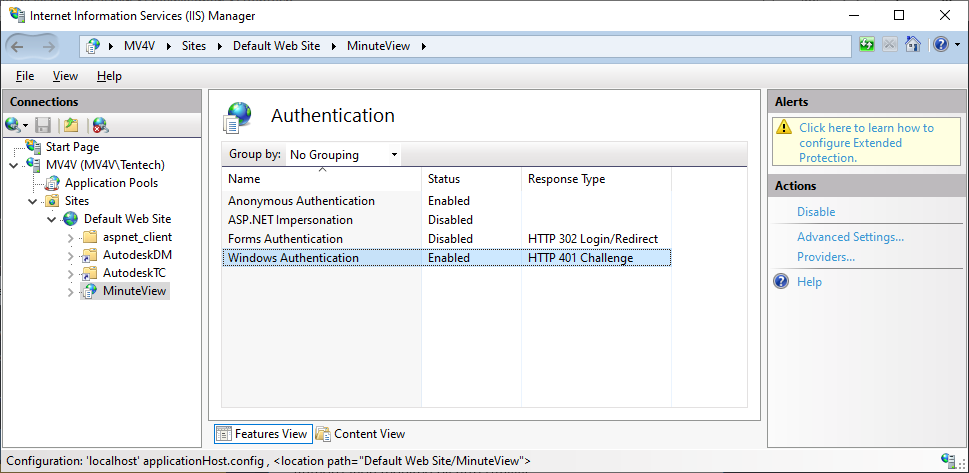Viewport: 969px width, 473px height.
Task: Switch to Content View tab
Action: click(x=360, y=434)
